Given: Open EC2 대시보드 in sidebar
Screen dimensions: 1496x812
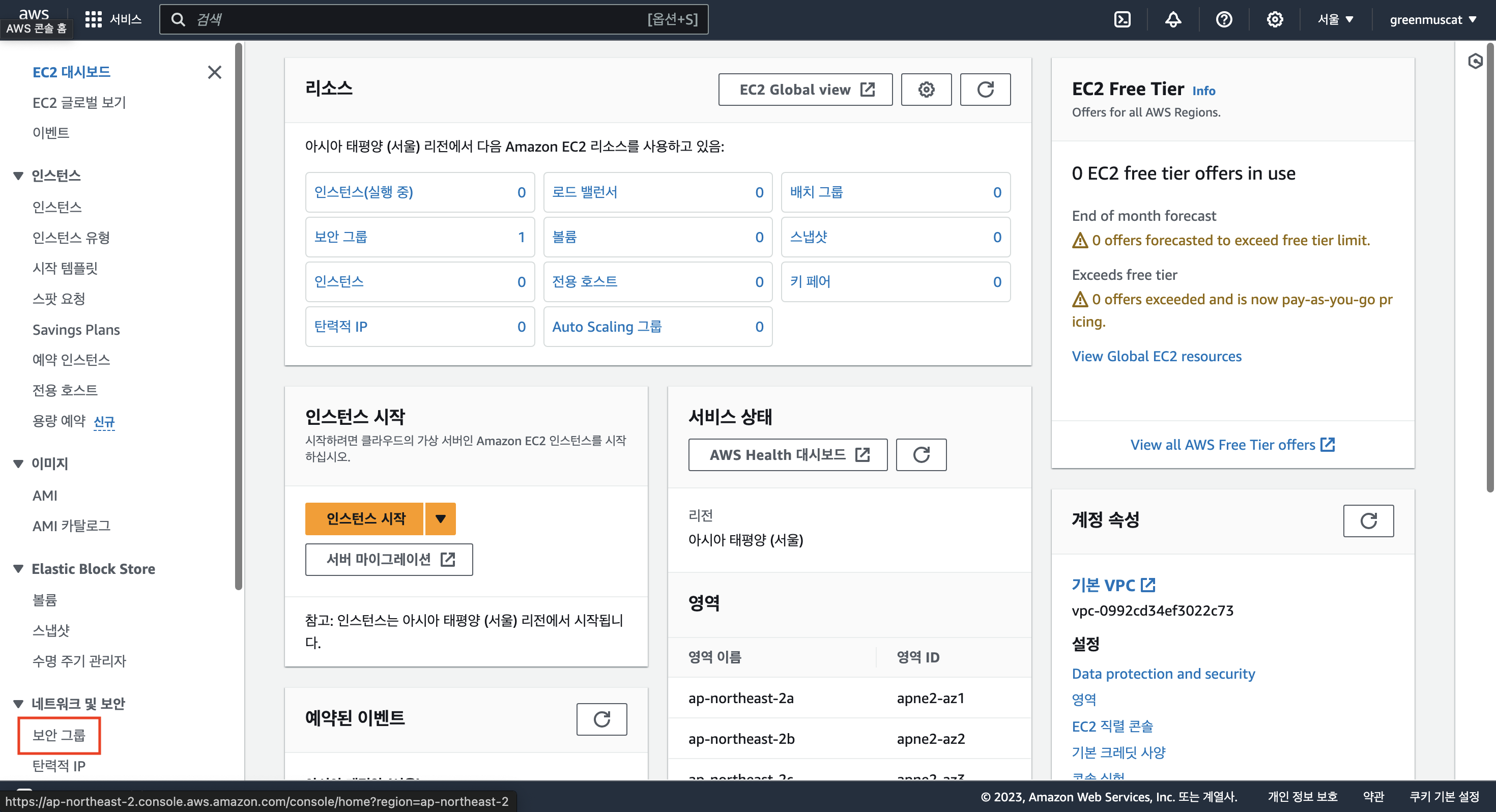Looking at the screenshot, I should tap(71, 72).
